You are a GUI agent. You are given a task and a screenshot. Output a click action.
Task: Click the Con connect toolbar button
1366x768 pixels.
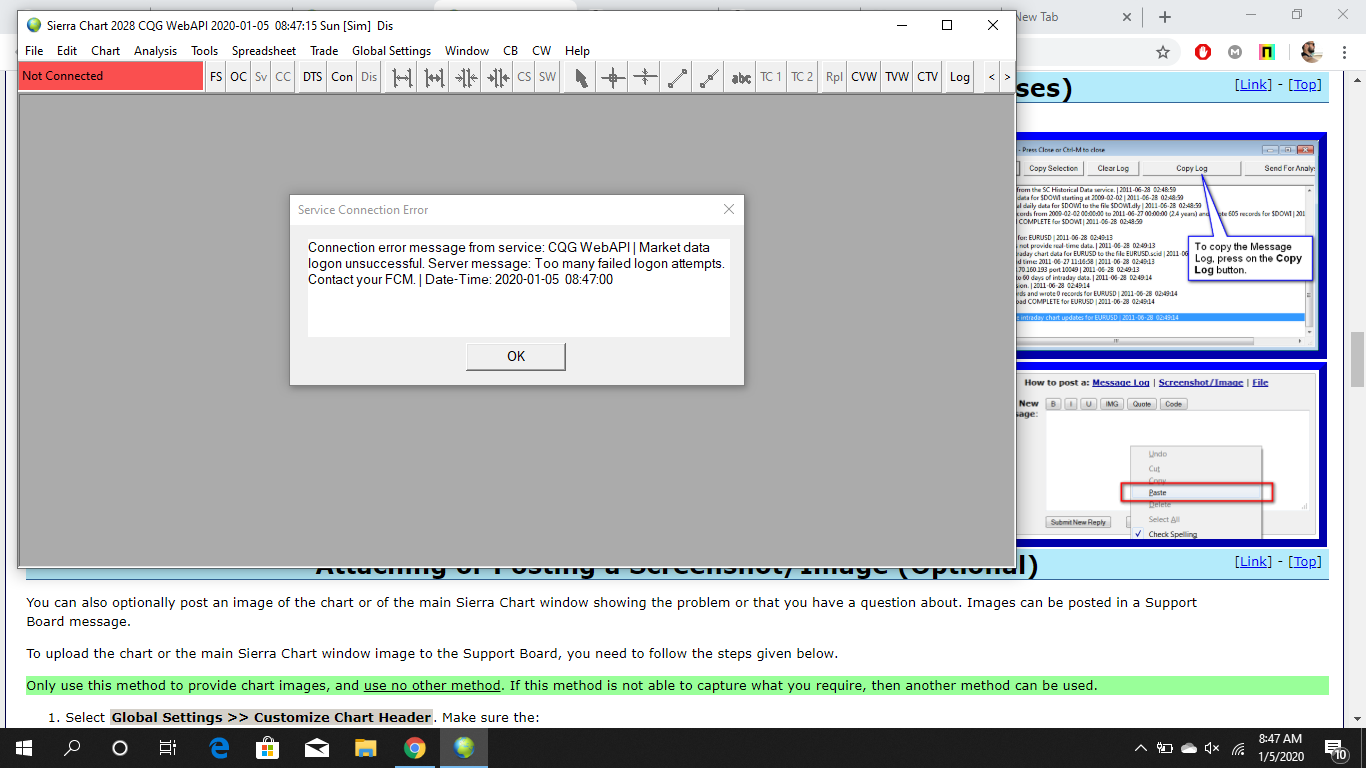[x=342, y=77]
